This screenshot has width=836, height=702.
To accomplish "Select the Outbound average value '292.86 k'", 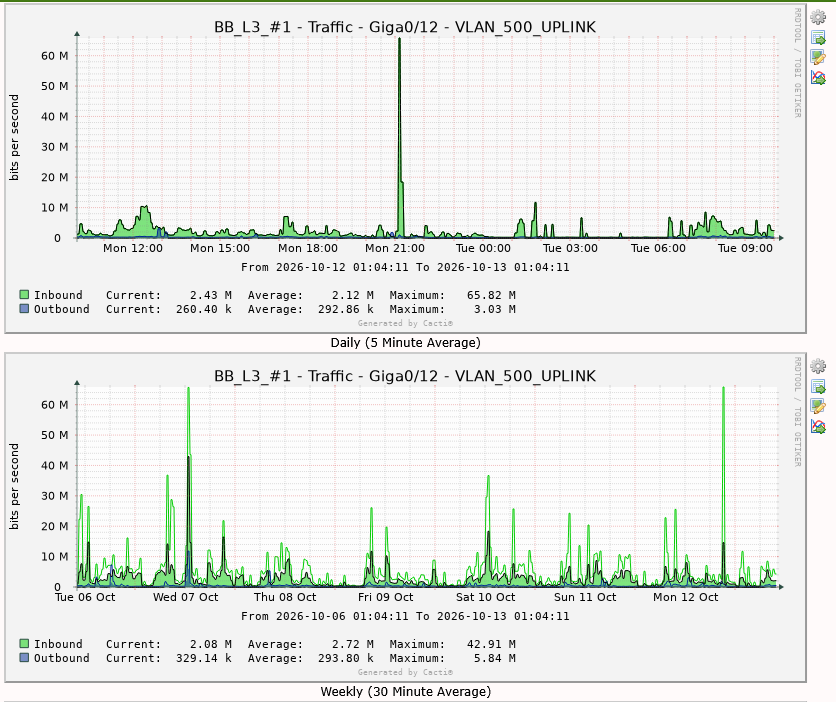I will coord(345,309).
